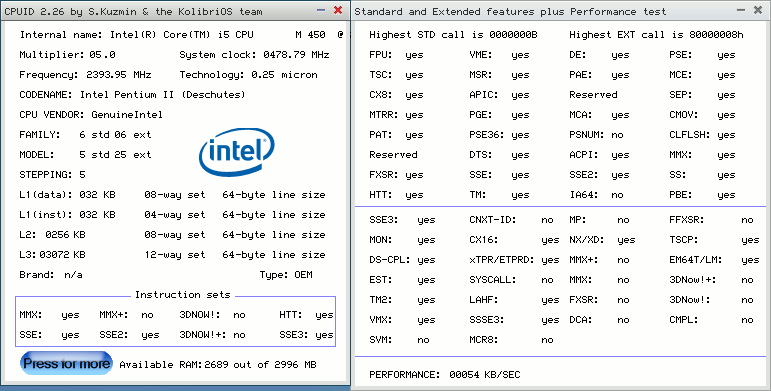Click the CODENAME: Intel Pentium II (Deschutes) line
771x391 pixels.
pyautogui.click(x=132, y=94)
